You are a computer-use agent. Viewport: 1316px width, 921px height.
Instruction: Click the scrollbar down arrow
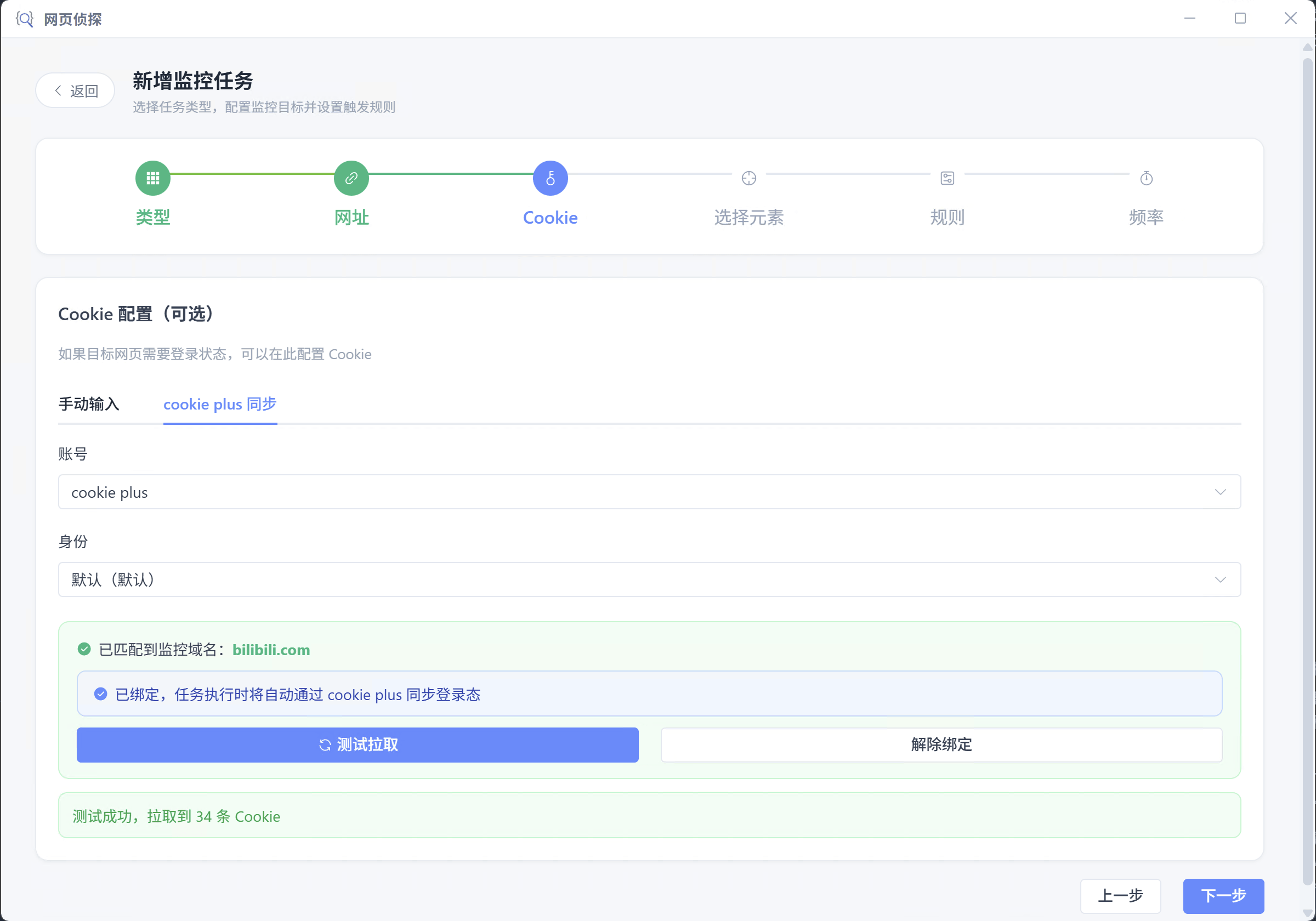(1307, 913)
